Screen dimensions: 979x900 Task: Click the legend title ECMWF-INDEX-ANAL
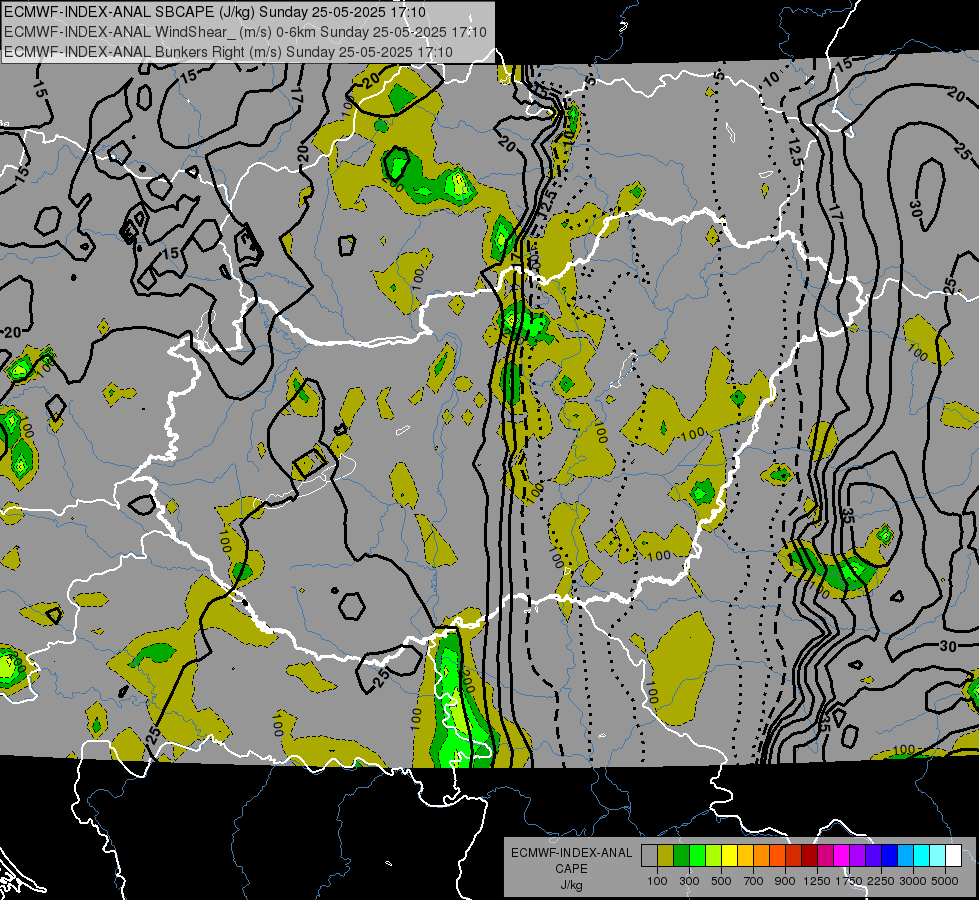(571, 853)
